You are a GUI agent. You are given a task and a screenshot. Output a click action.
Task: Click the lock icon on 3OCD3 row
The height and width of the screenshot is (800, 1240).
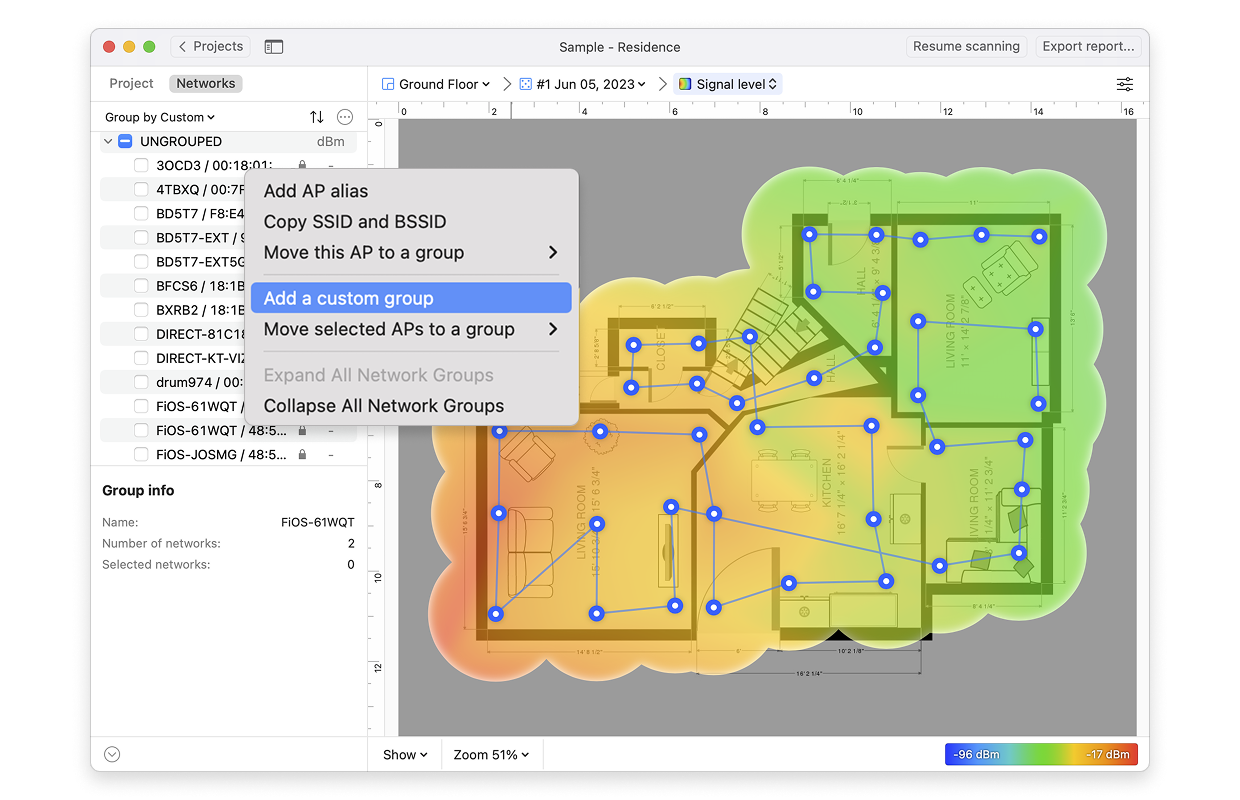(302, 166)
